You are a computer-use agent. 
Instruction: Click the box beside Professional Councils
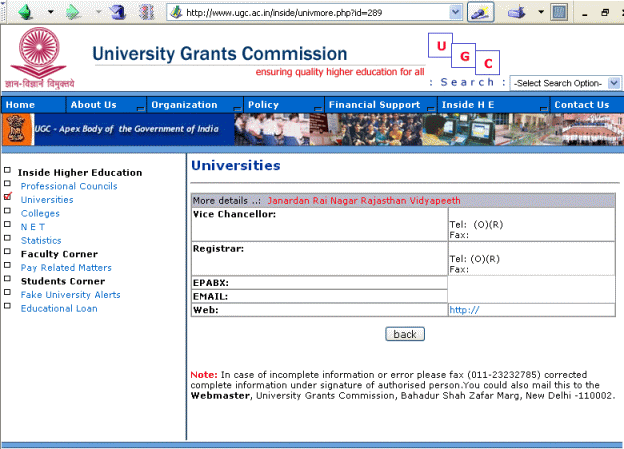[x=7, y=184]
